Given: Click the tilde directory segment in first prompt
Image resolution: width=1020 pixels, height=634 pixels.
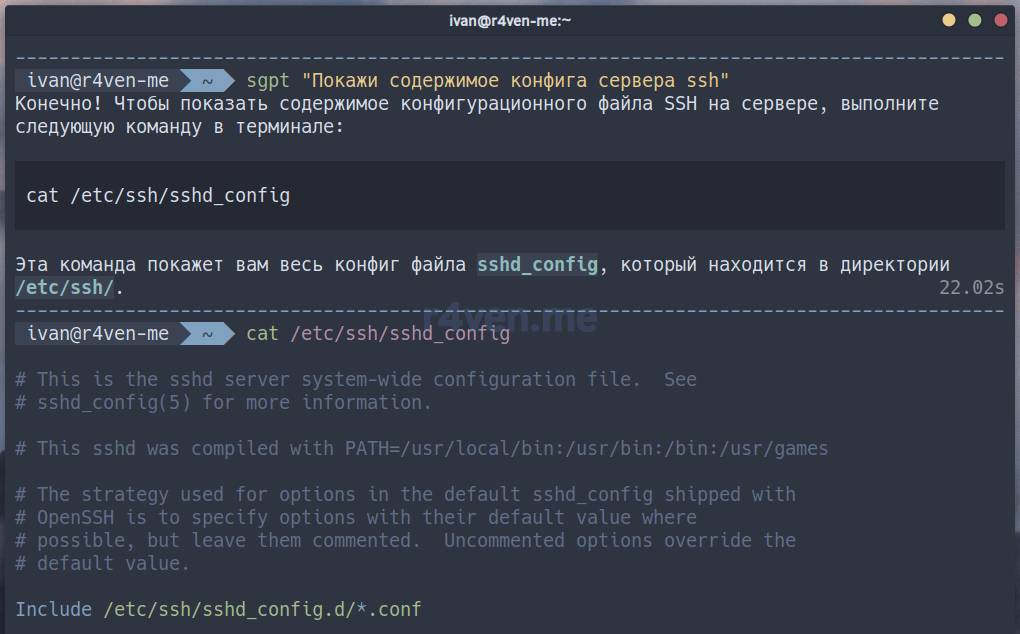Looking at the screenshot, I should [207, 80].
